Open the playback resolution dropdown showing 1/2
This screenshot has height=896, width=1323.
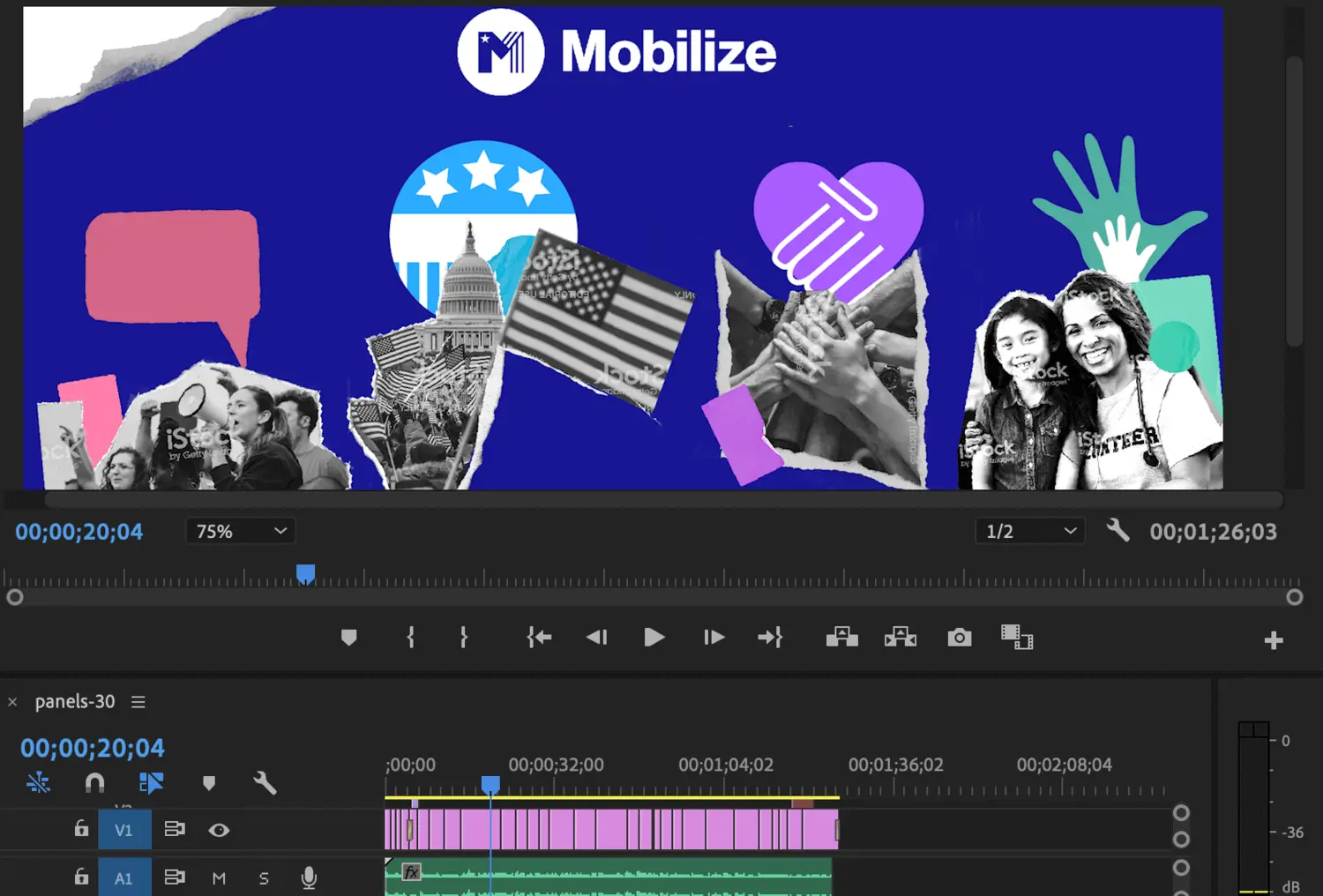[x=1030, y=531]
